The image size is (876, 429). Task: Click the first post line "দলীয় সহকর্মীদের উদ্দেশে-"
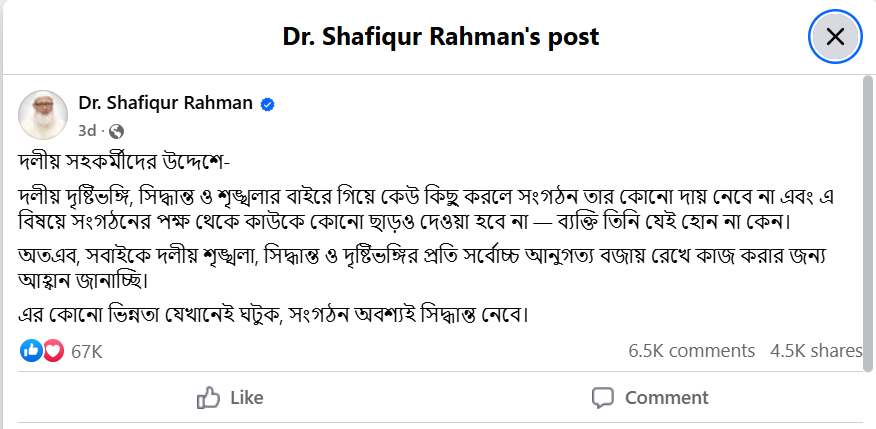coord(126,162)
